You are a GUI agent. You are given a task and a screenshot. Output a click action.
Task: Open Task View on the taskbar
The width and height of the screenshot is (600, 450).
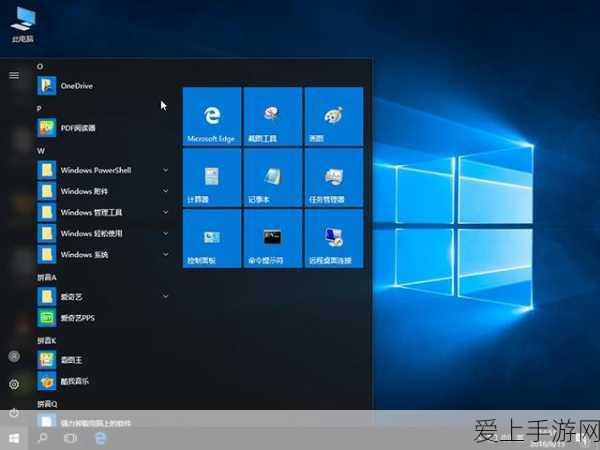coord(70,438)
